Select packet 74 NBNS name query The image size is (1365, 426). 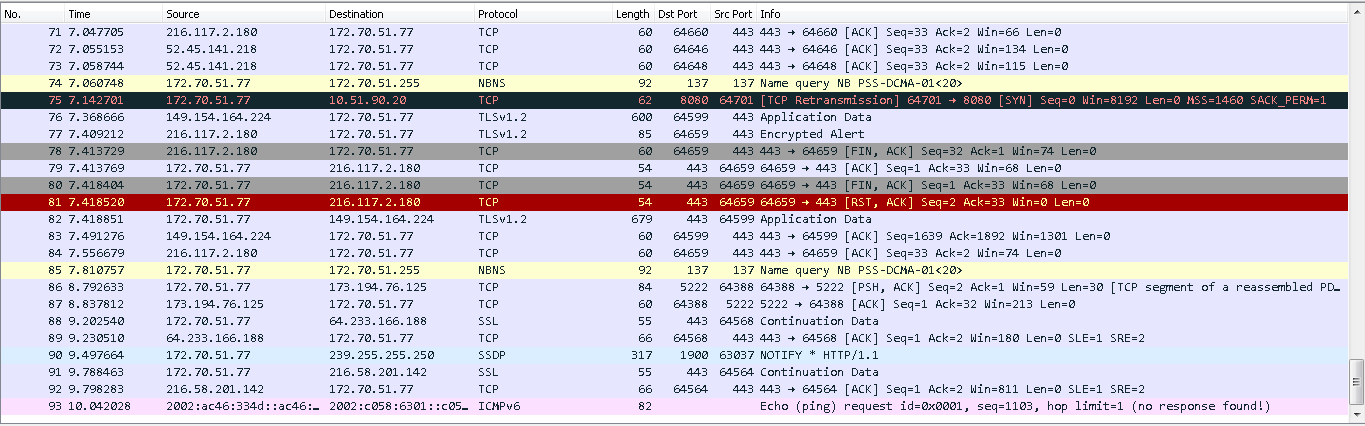point(600,83)
